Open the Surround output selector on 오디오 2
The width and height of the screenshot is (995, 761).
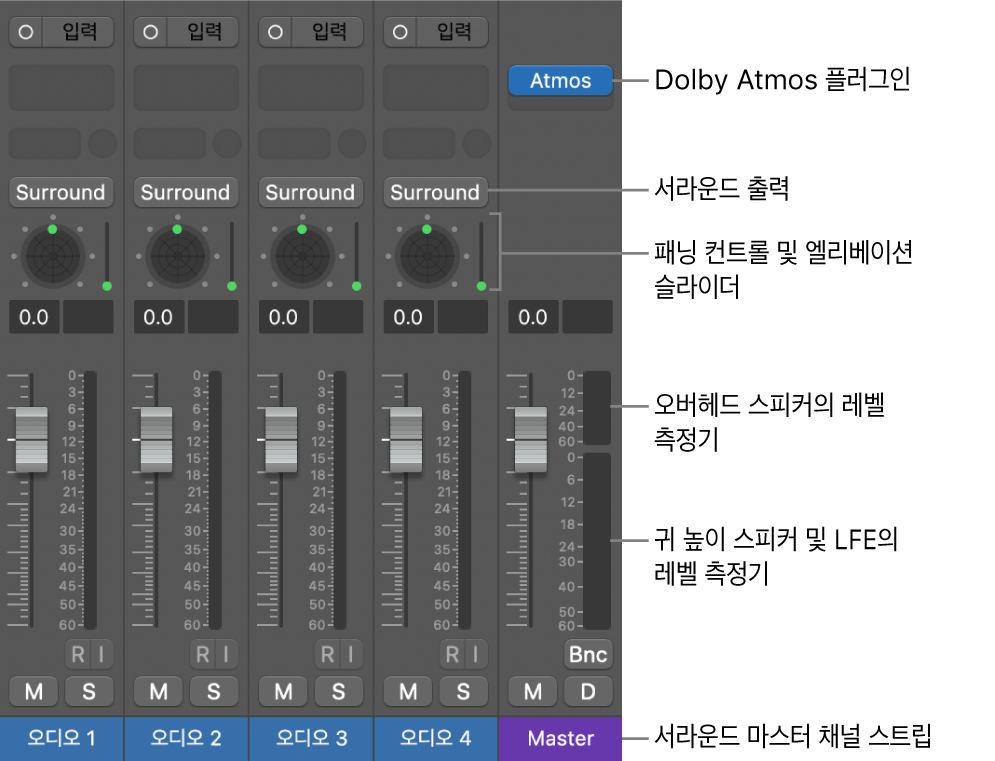coord(186,192)
